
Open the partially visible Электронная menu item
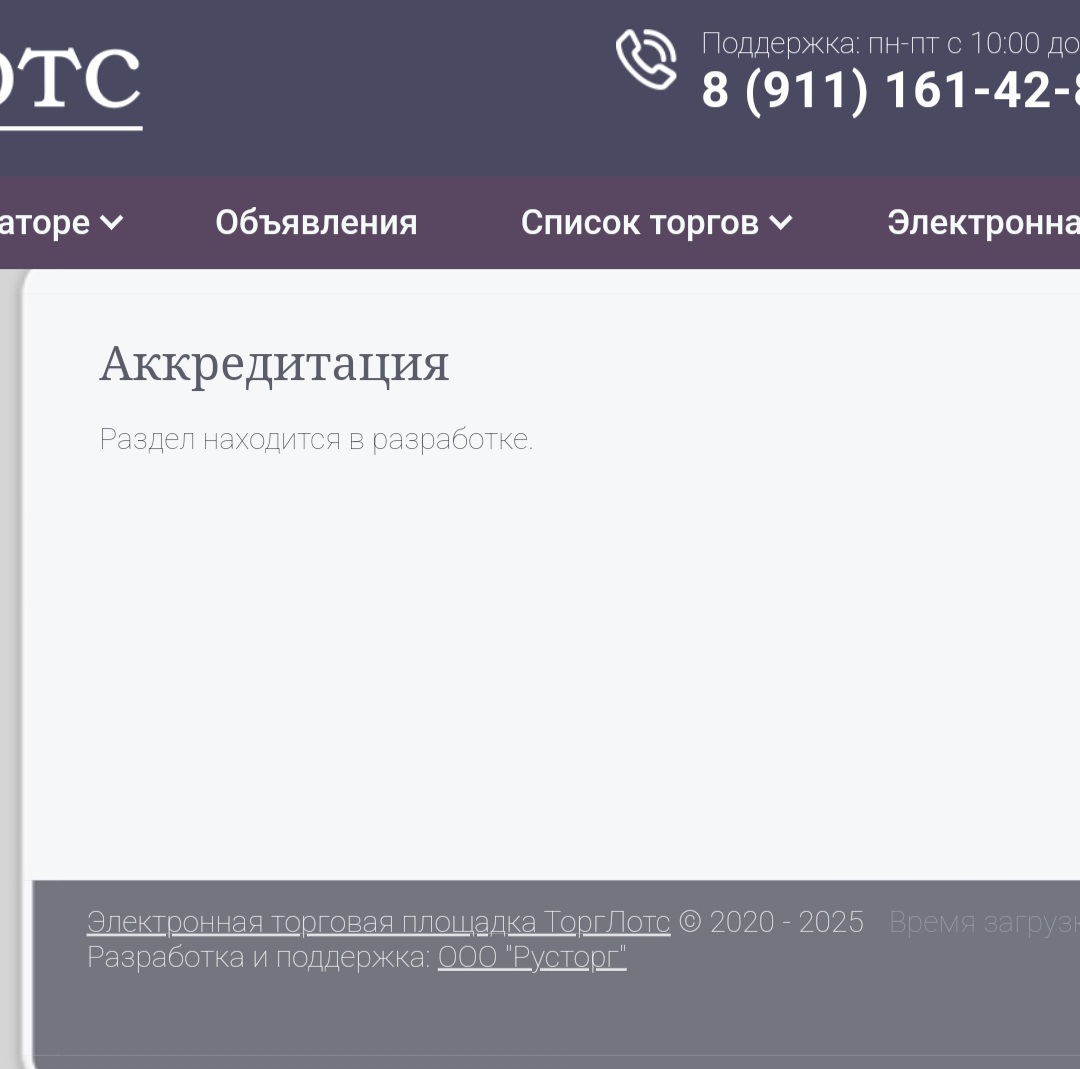click(982, 222)
